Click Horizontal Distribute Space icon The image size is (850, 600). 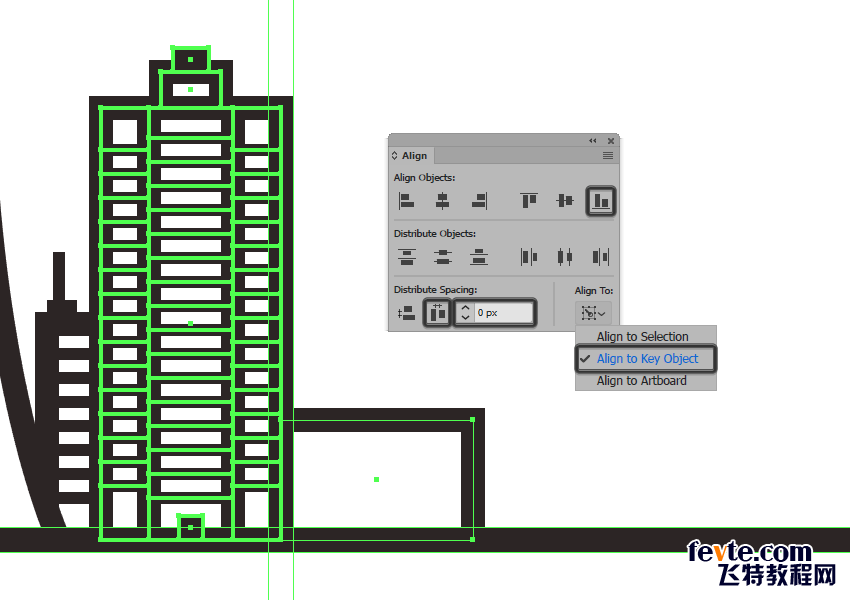pyautogui.click(x=437, y=313)
